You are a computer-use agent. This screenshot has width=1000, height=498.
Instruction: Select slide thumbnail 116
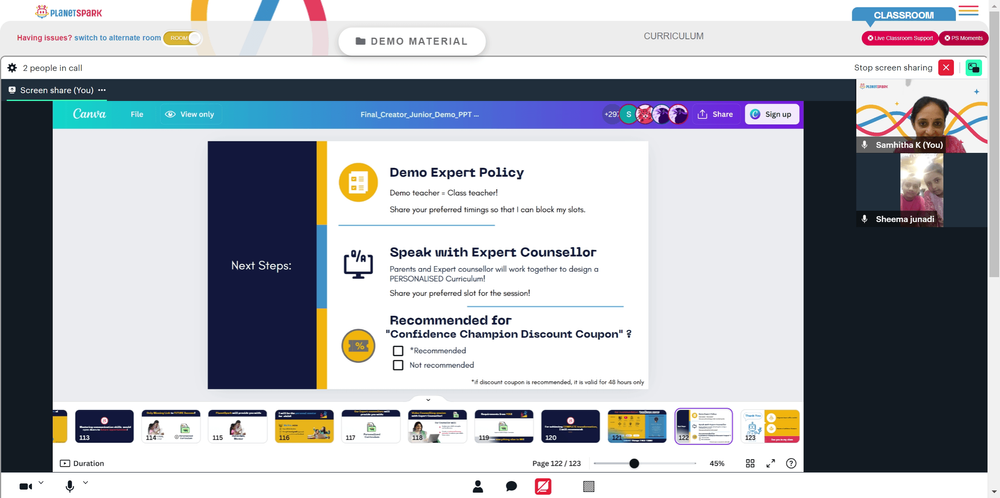pyautogui.click(x=304, y=427)
